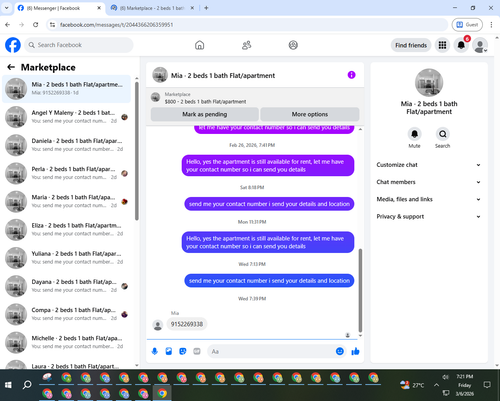Viewport: 500px width, 401px height.
Task: Open Chrome tab search dropdown arrow
Action: tap(6, 8)
